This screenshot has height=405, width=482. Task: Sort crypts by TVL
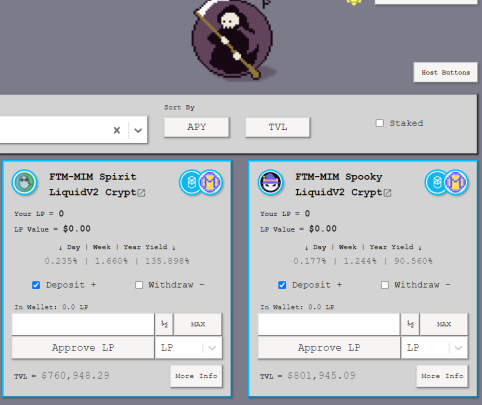tap(278, 127)
